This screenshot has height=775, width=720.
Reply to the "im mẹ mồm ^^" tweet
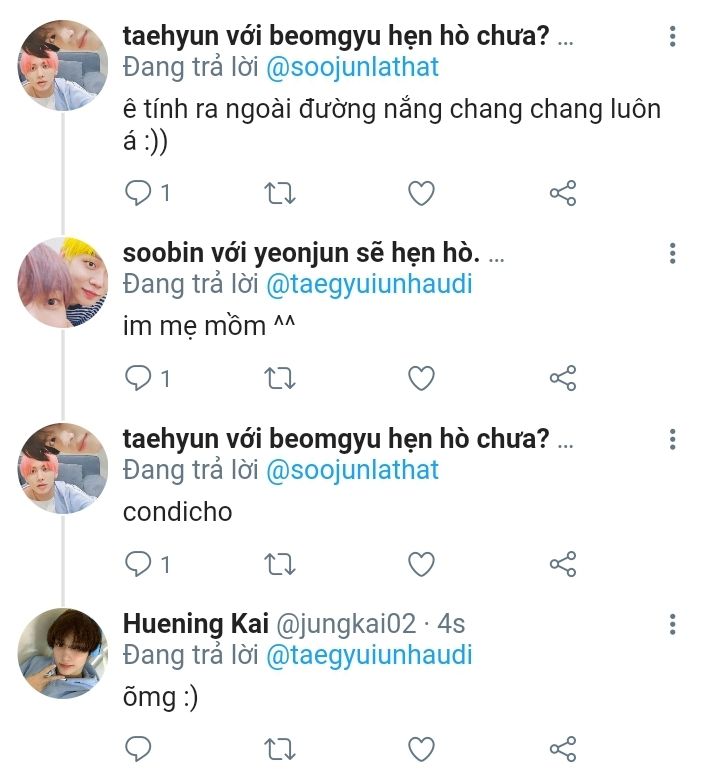138,378
